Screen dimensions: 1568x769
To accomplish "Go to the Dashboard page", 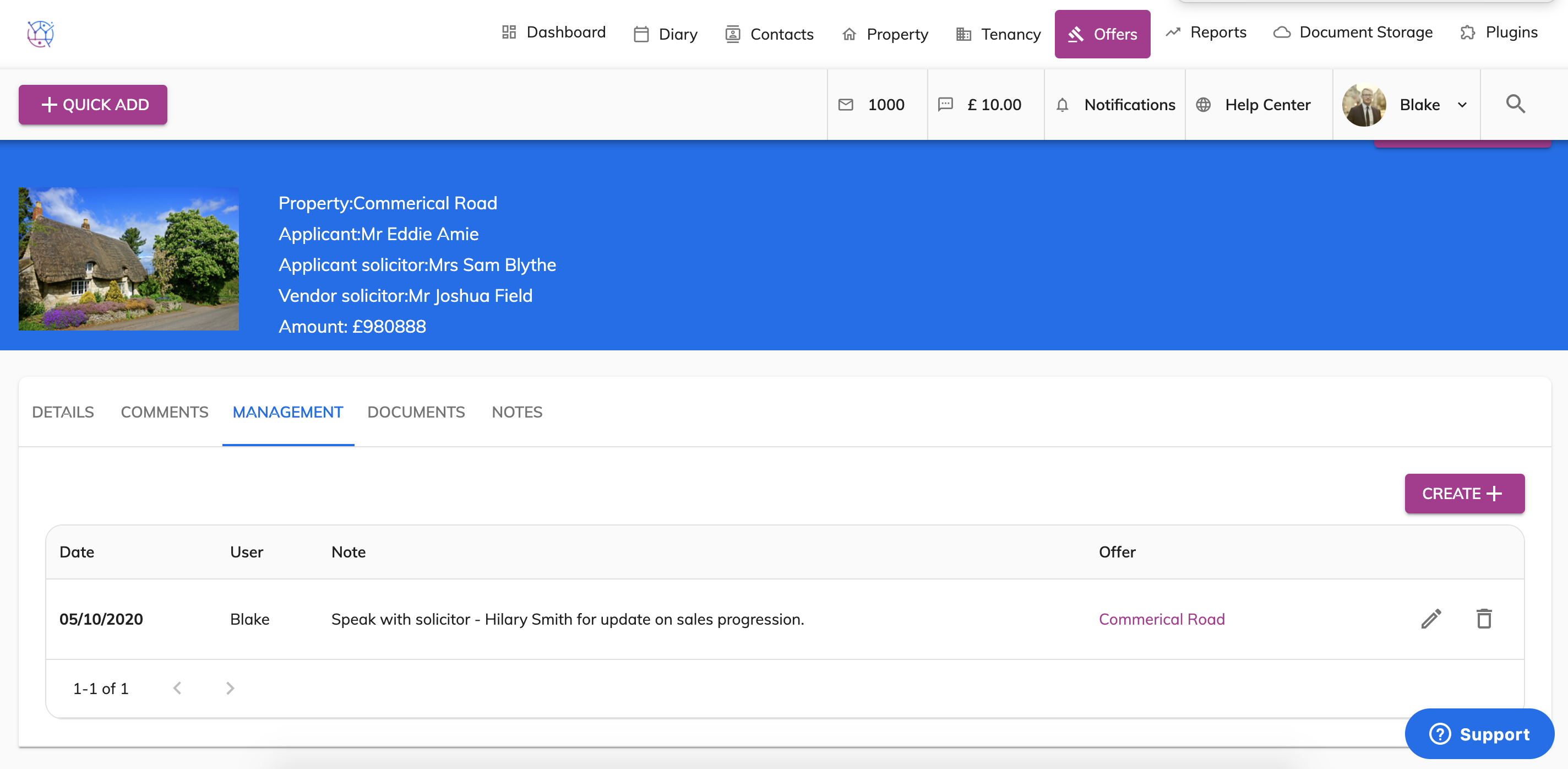I will click(x=553, y=33).
